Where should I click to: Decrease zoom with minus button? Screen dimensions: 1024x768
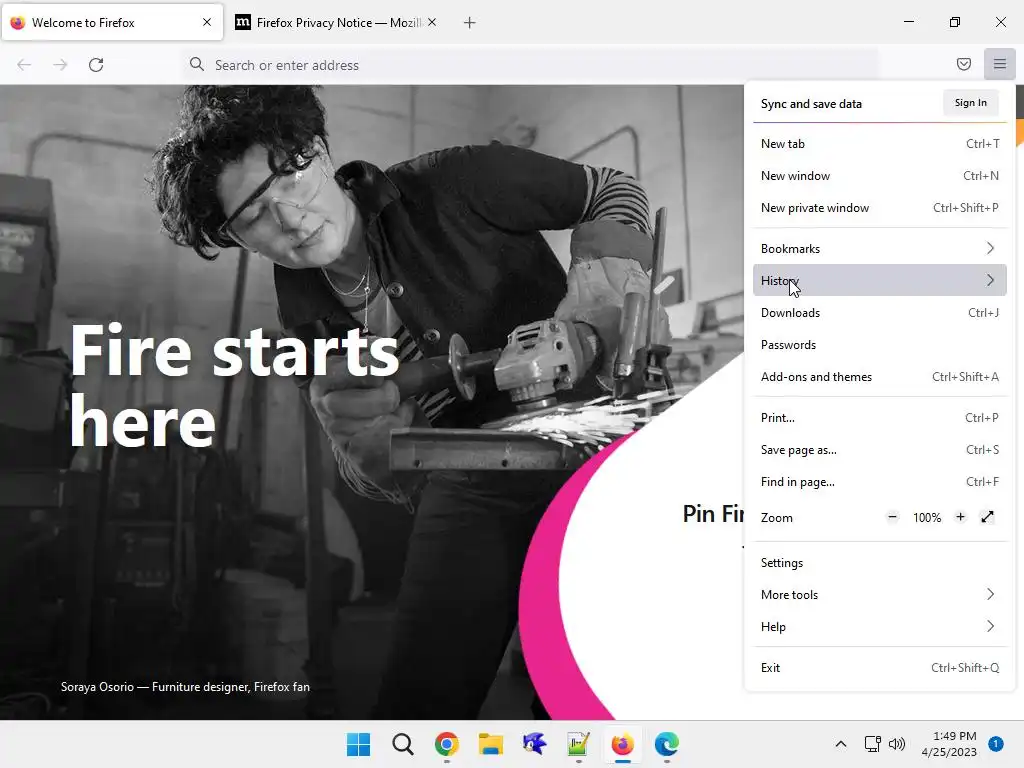point(892,517)
